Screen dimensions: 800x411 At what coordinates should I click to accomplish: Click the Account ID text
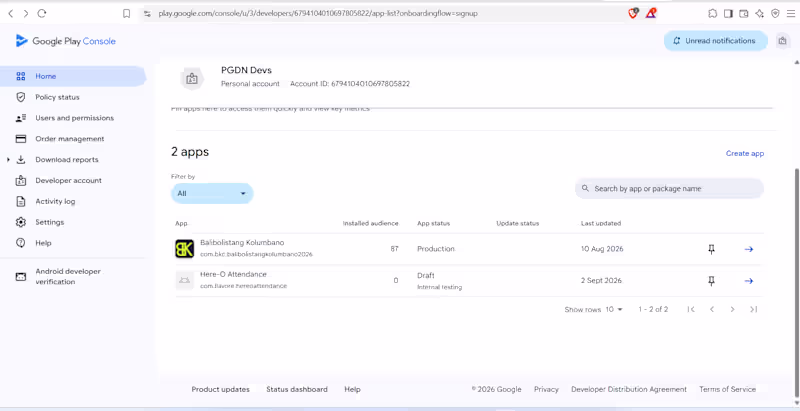pyautogui.click(x=350, y=84)
